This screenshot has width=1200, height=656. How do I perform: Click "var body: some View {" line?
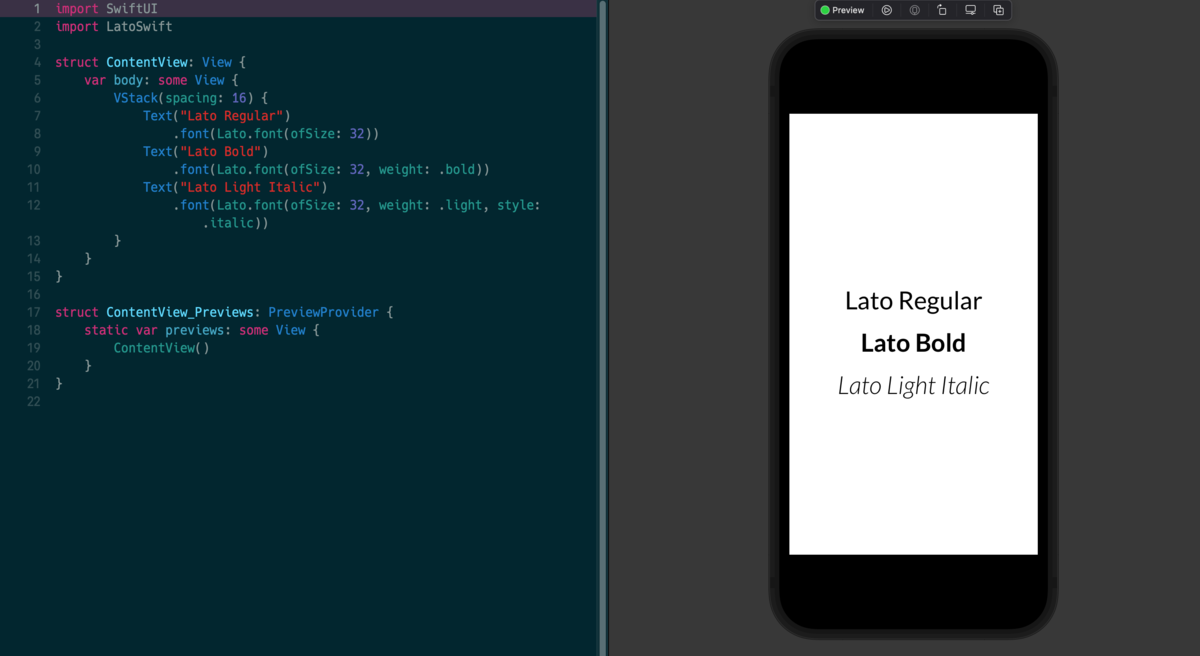tap(161, 80)
